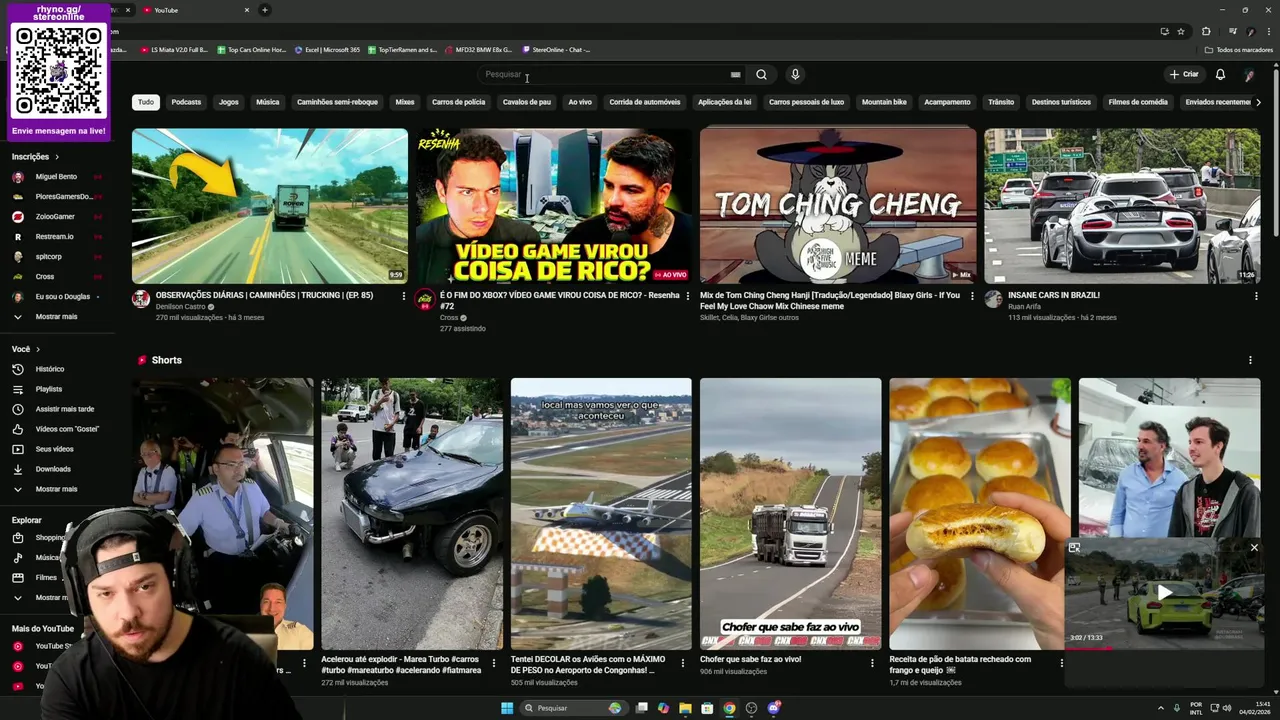Open the trucking video thumbnail
This screenshot has height=720, width=1280.
[270, 206]
